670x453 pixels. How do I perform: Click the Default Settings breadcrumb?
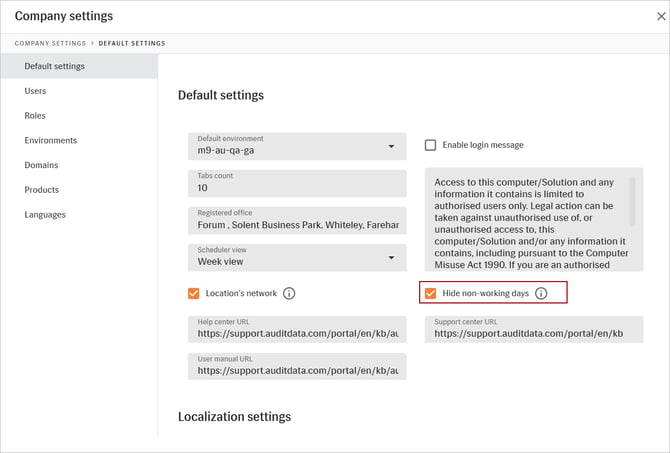click(132, 43)
